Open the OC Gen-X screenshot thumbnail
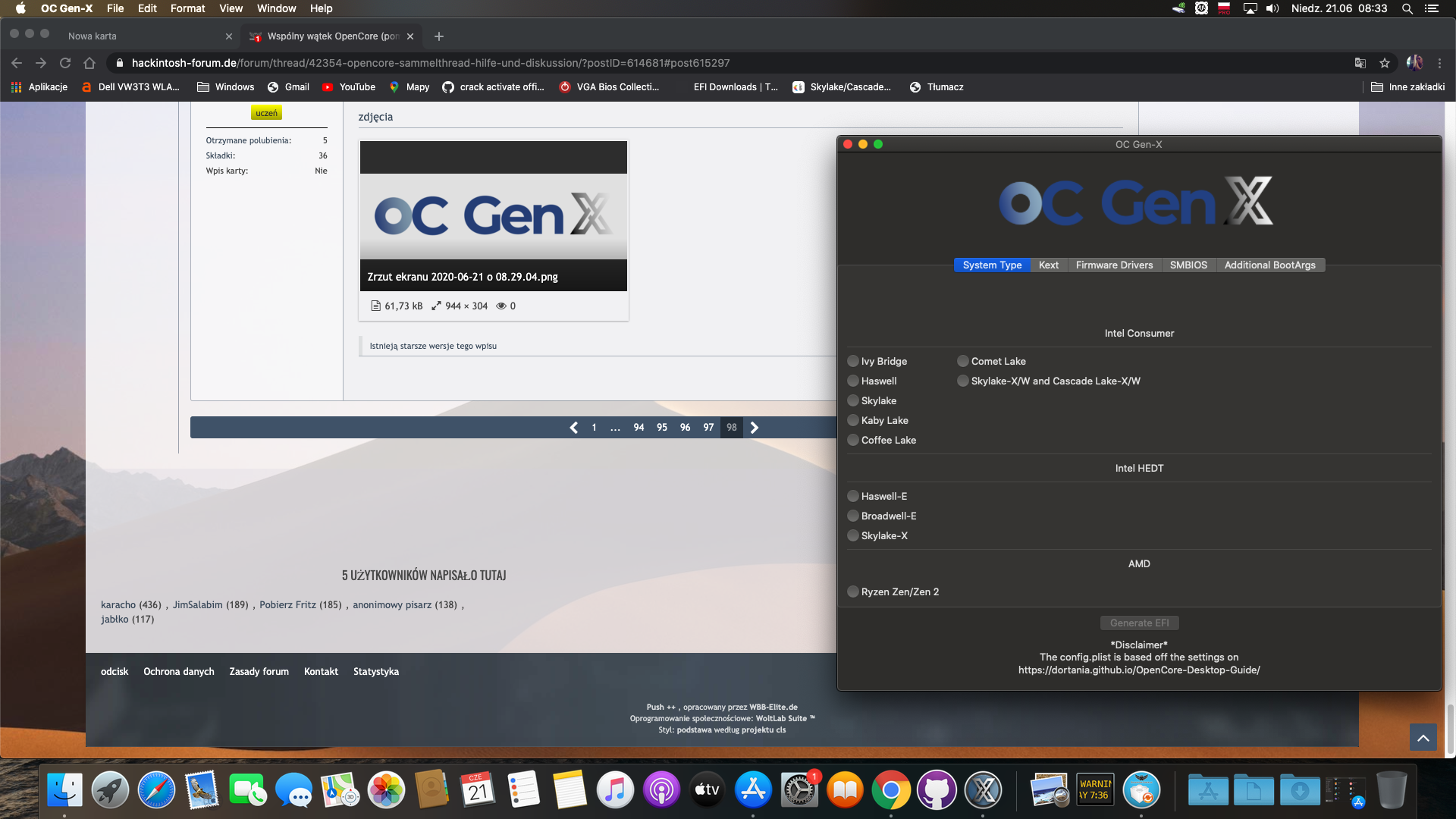This screenshot has width=1456, height=819. coord(493,216)
